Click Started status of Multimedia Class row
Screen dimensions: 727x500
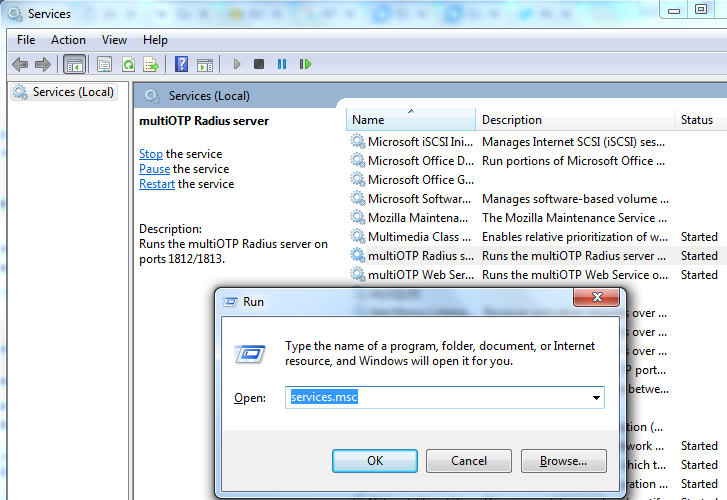tap(699, 237)
